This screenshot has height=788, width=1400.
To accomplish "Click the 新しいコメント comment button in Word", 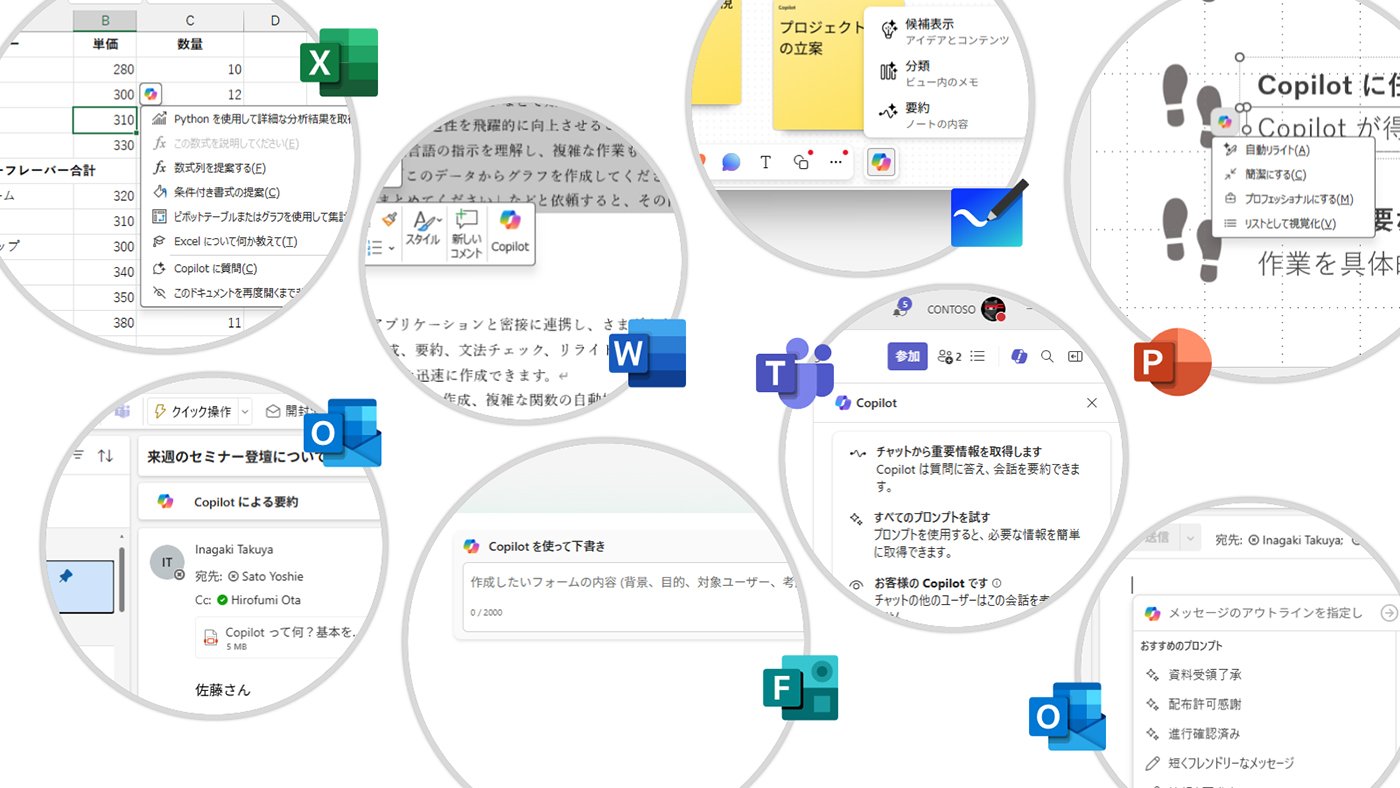I will (x=466, y=233).
